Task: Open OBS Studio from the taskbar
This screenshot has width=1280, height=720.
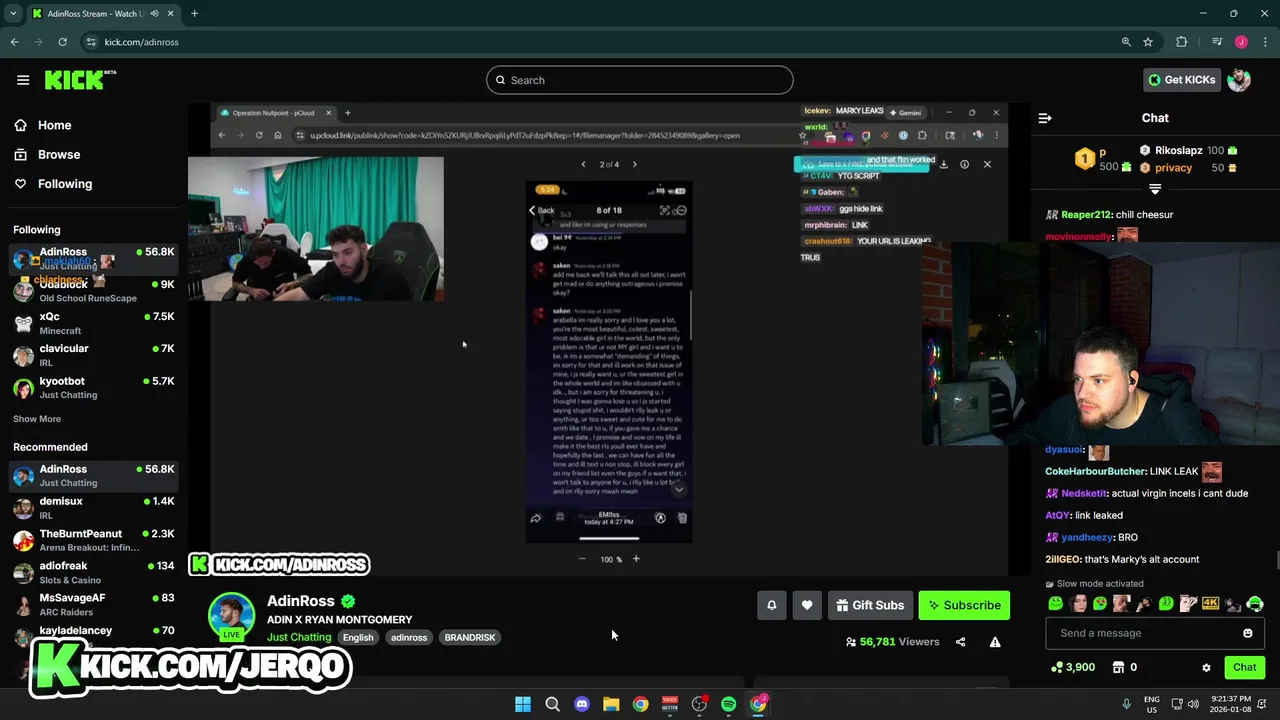Action: [x=699, y=704]
